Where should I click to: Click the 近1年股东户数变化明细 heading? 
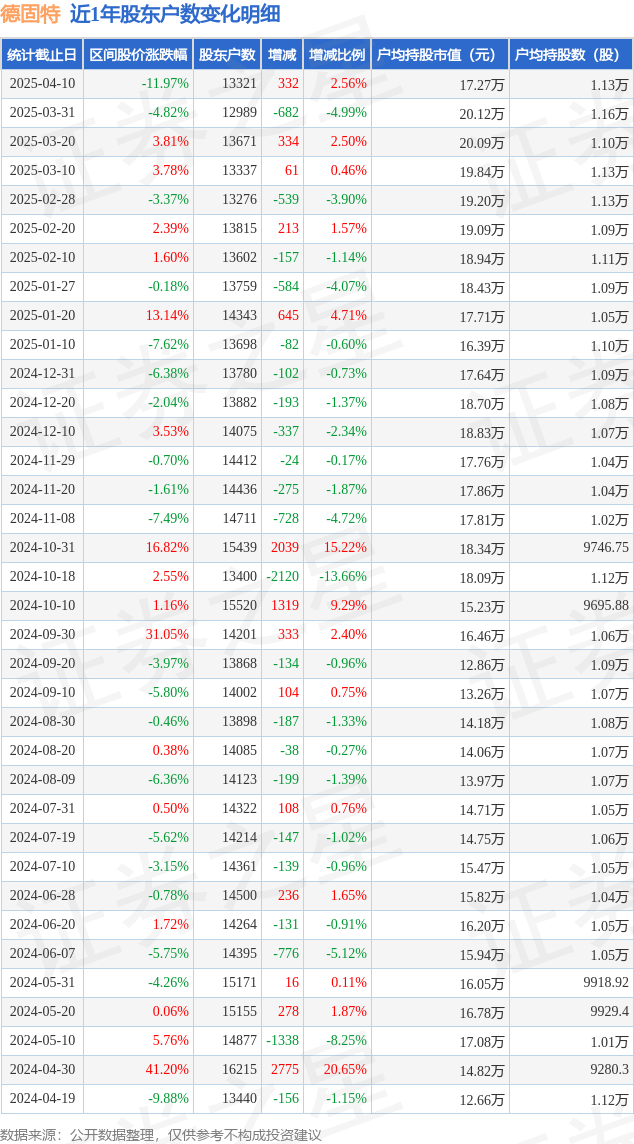pos(174,15)
